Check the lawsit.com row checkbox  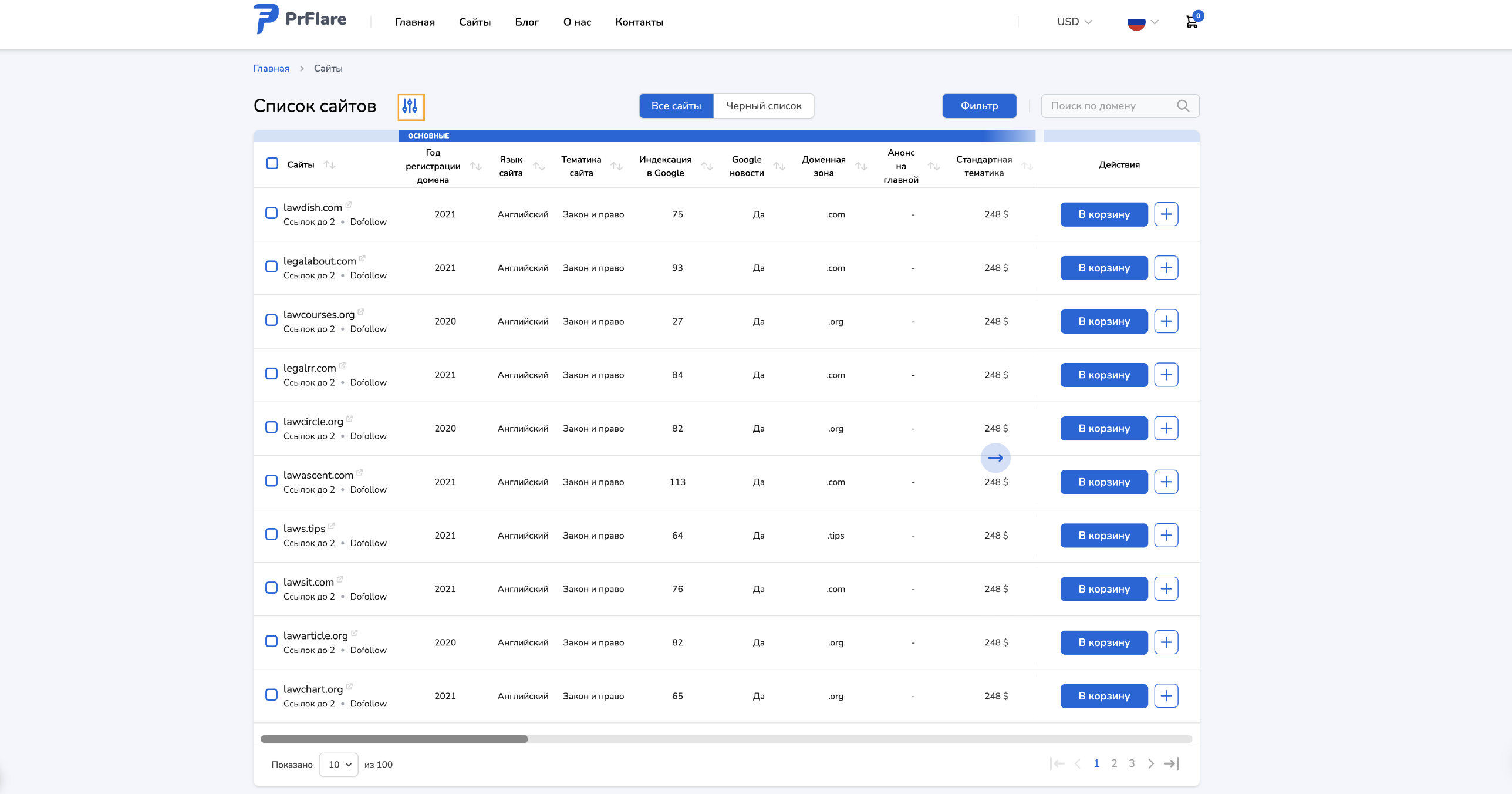[x=271, y=587]
